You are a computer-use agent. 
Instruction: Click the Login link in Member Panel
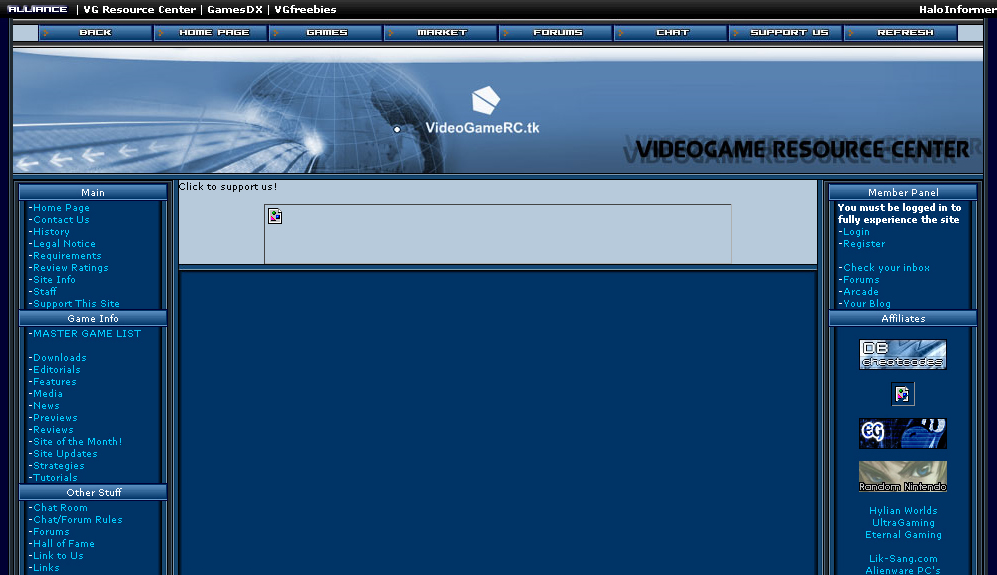pyautogui.click(x=856, y=232)
